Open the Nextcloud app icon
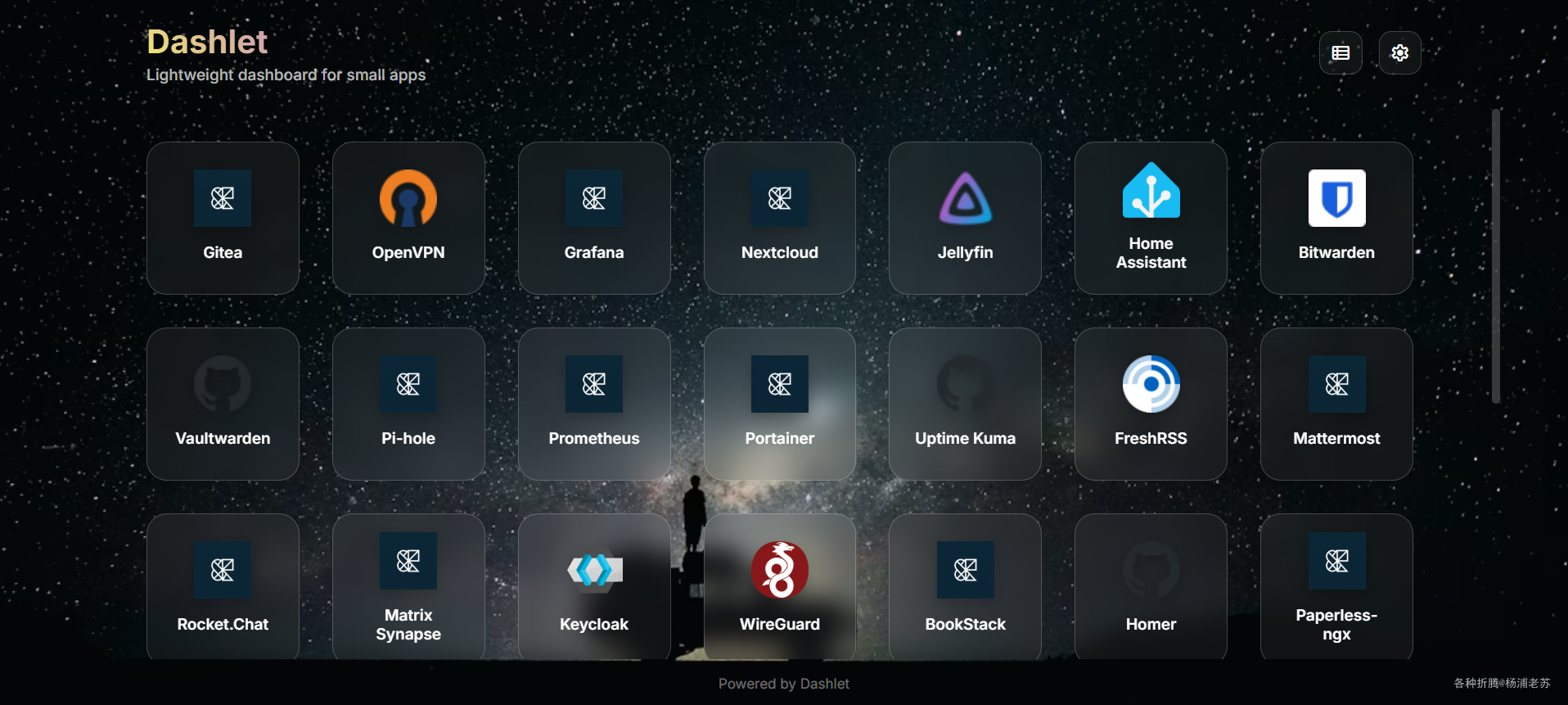The width and height of the screenshot is (1568, 705). 780,198
